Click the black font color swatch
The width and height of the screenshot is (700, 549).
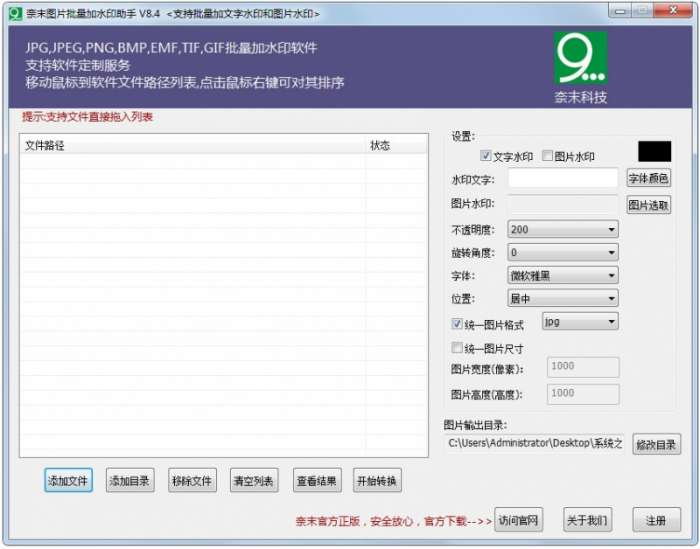click(x=654, y=151)
